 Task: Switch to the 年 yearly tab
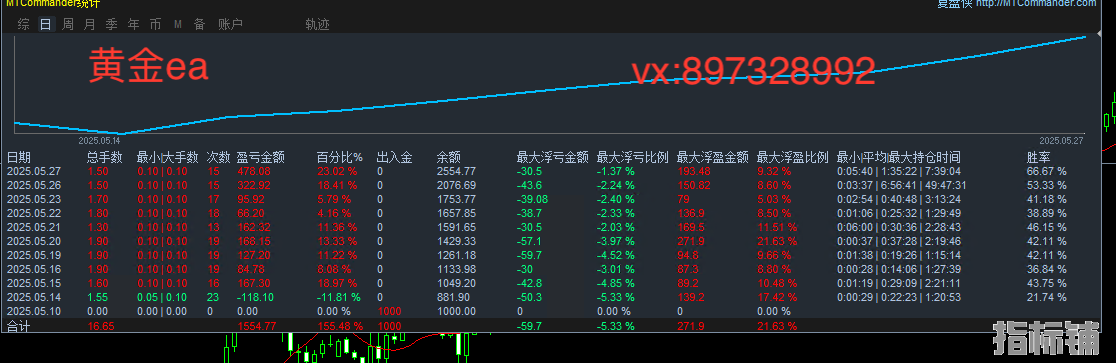point(134,25)
